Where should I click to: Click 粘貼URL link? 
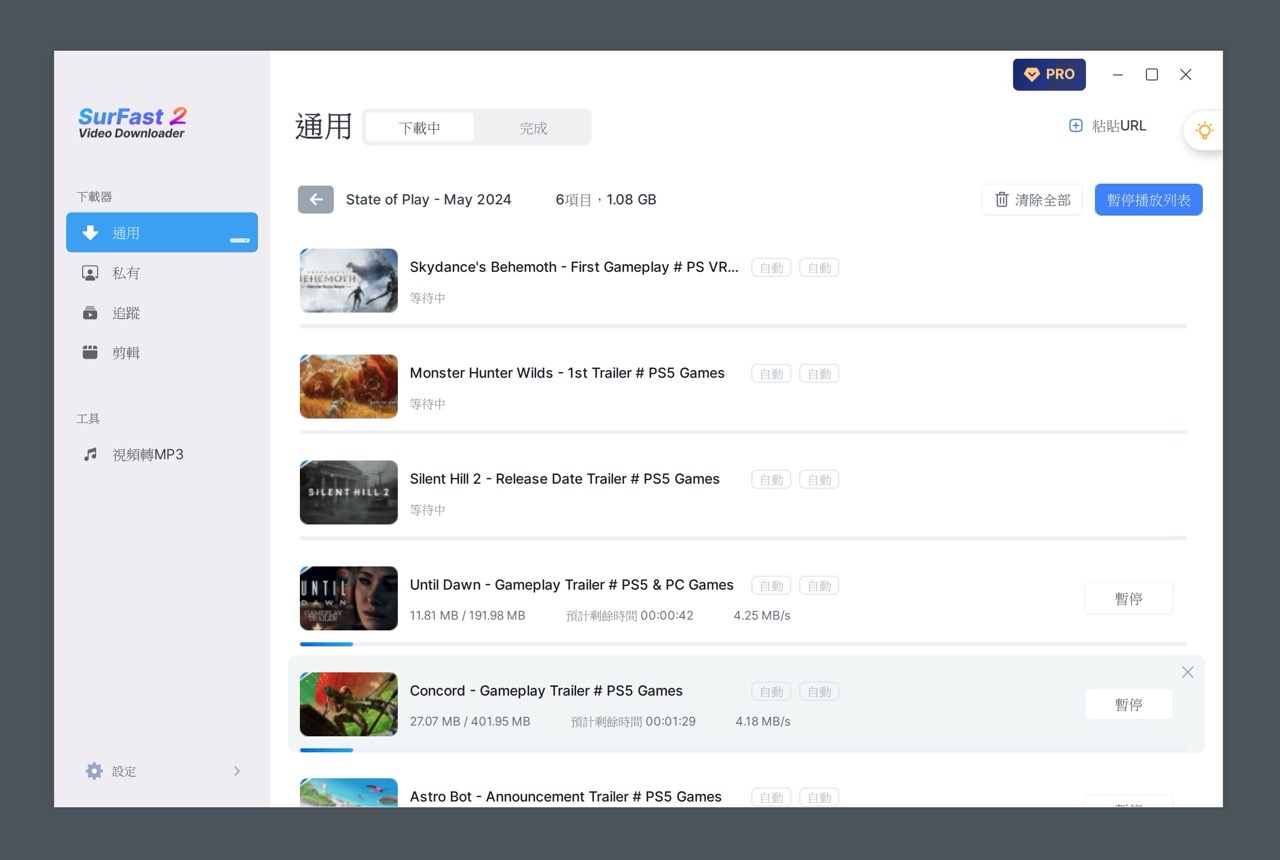1108,126
